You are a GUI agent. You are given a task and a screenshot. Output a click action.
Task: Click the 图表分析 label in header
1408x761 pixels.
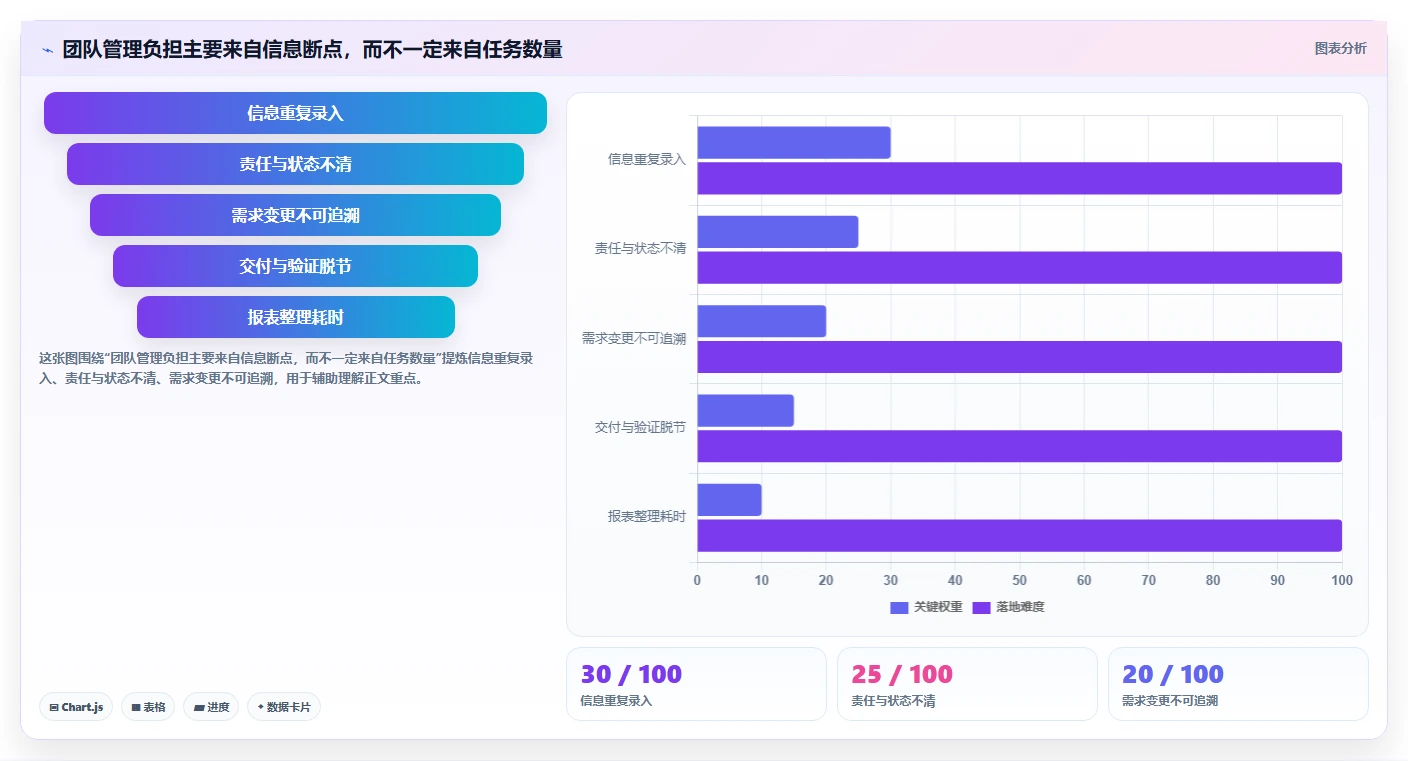tap(1340, 48)
